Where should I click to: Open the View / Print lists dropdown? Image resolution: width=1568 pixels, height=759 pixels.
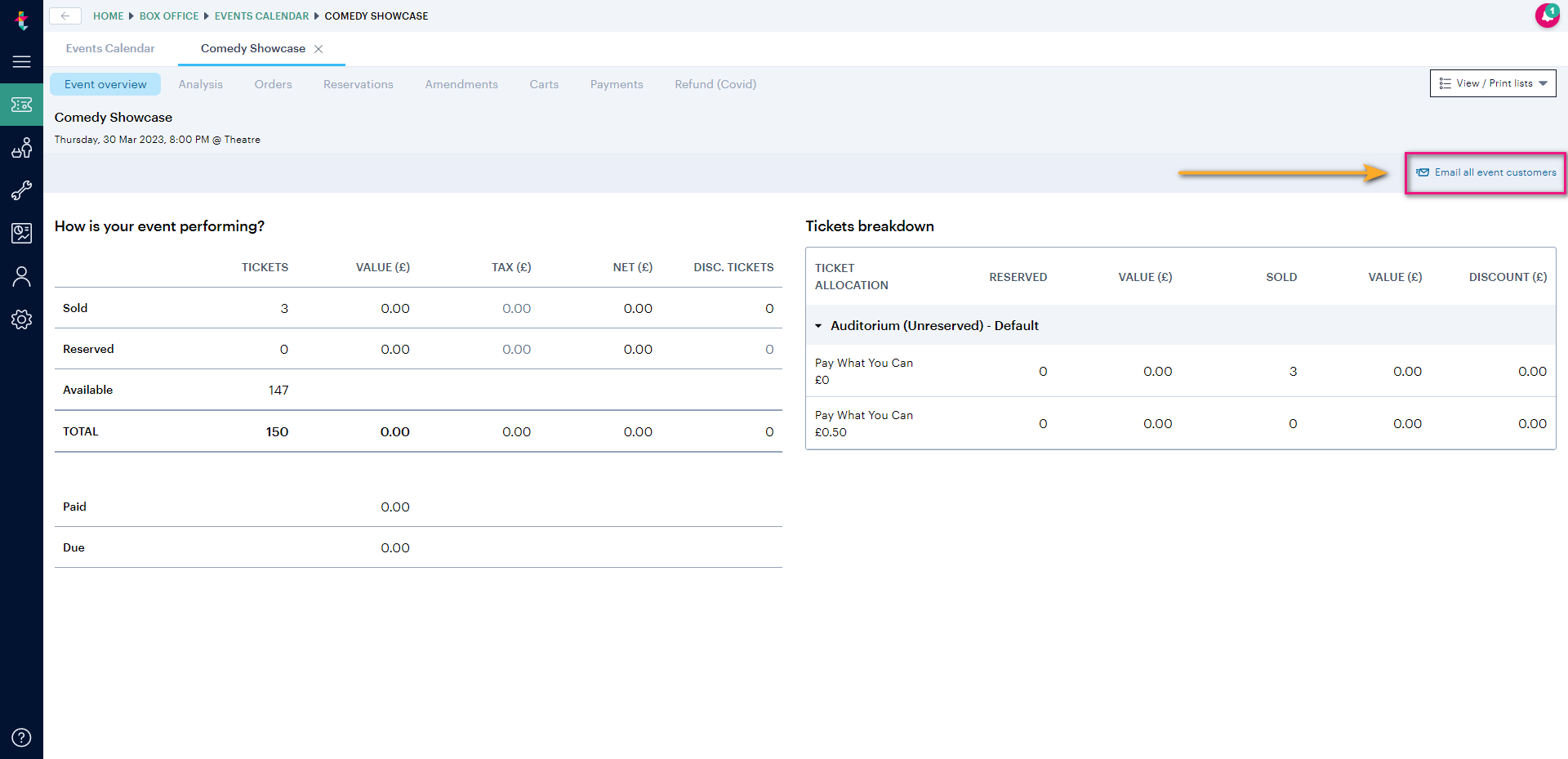1493,83
